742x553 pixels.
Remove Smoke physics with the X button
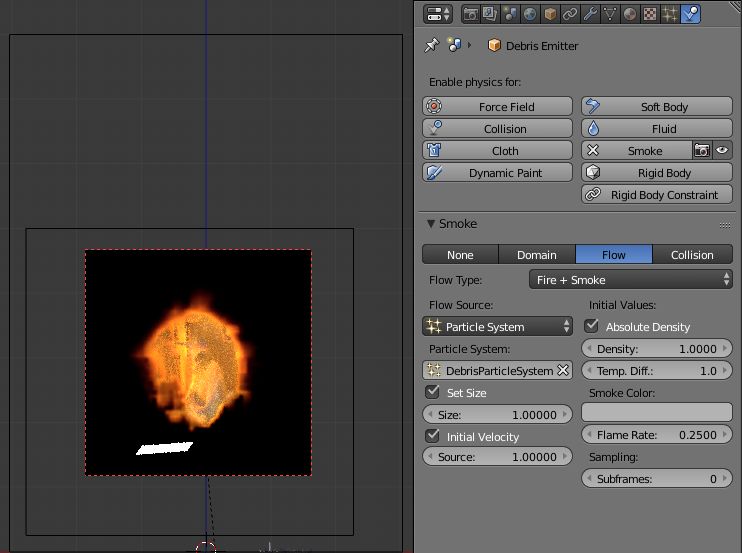tap(592, 150)
